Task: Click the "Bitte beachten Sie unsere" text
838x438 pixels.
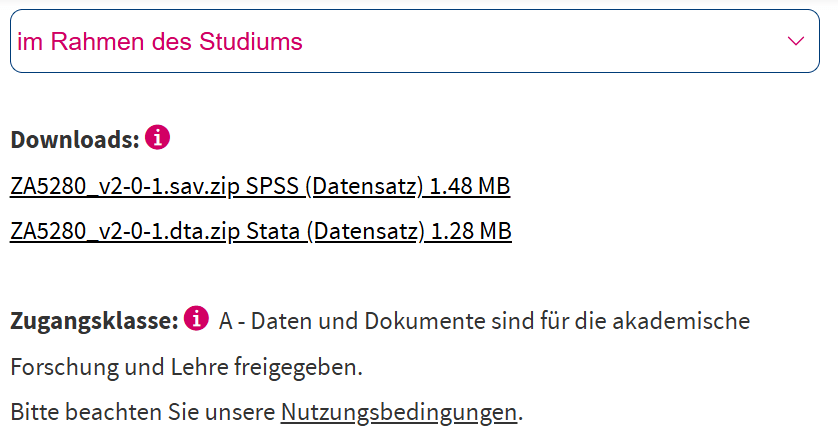Action: (143, 412)
